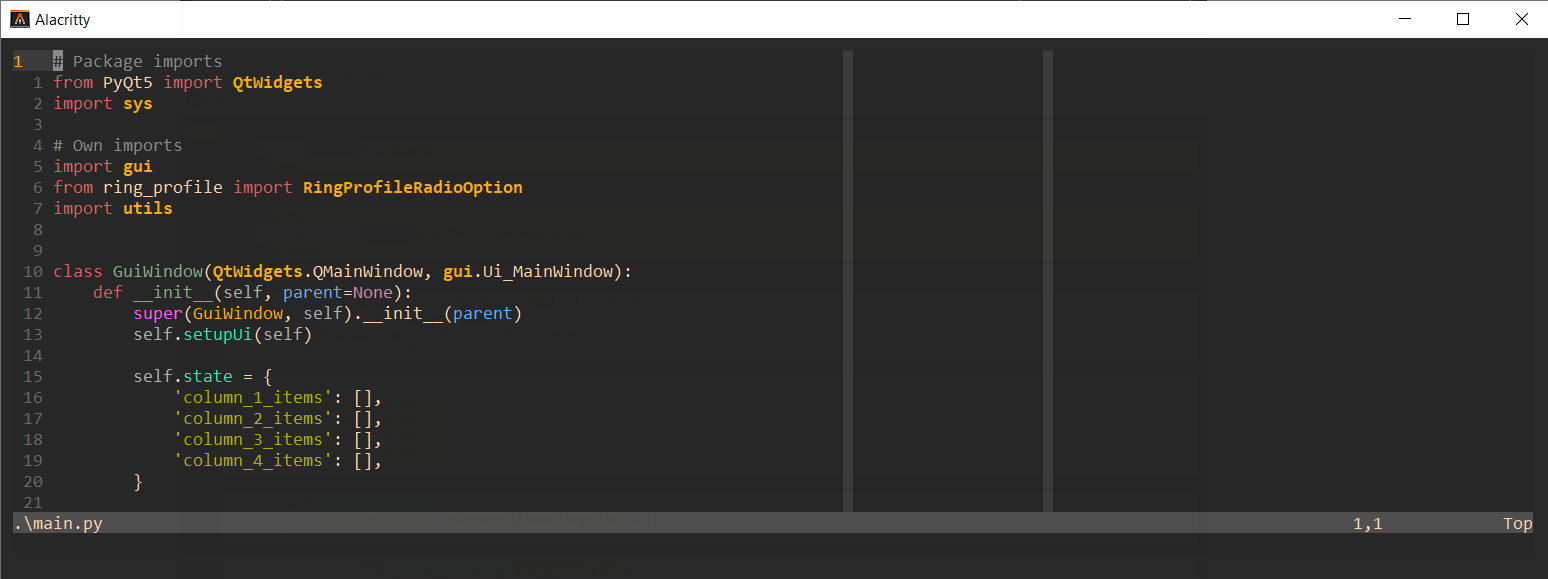Click the setupUi call on line 13

tap(217, 334)
